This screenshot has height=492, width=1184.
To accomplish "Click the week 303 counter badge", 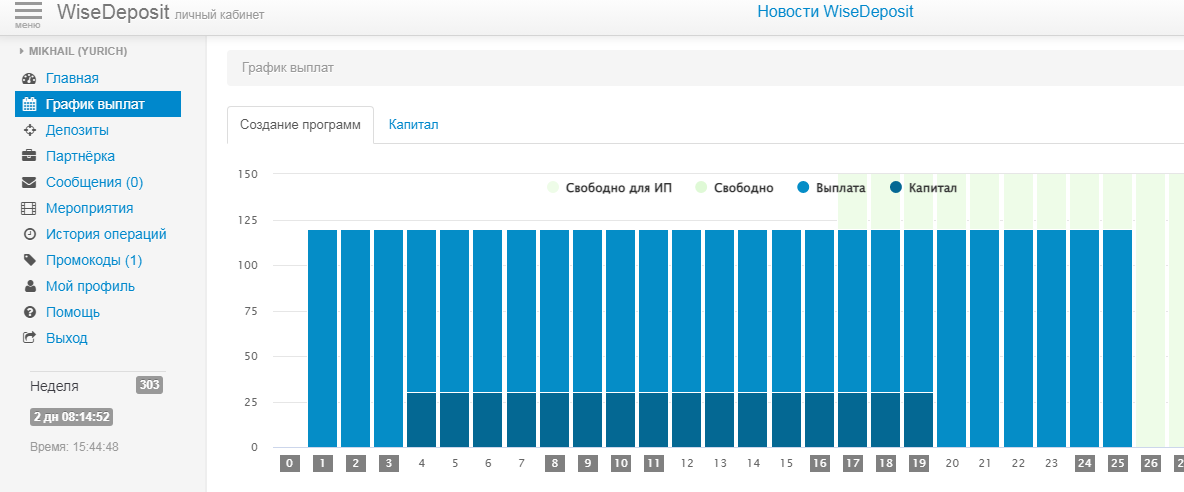I will click(x=150, y=385).
